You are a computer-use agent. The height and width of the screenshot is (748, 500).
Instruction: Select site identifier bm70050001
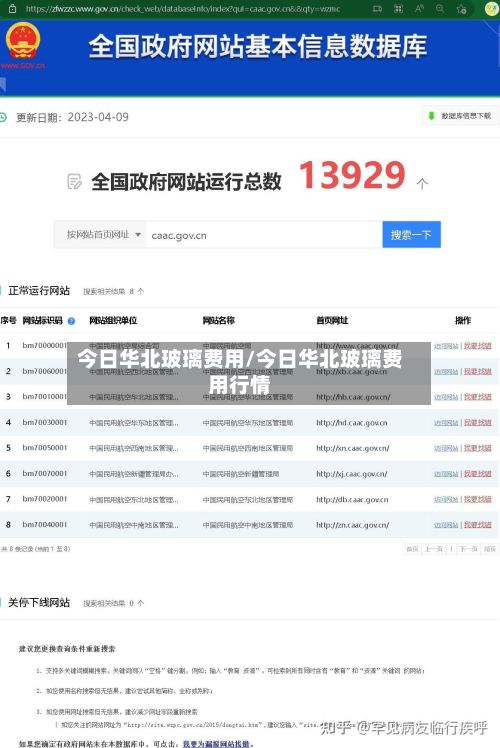tap(45, 448)
